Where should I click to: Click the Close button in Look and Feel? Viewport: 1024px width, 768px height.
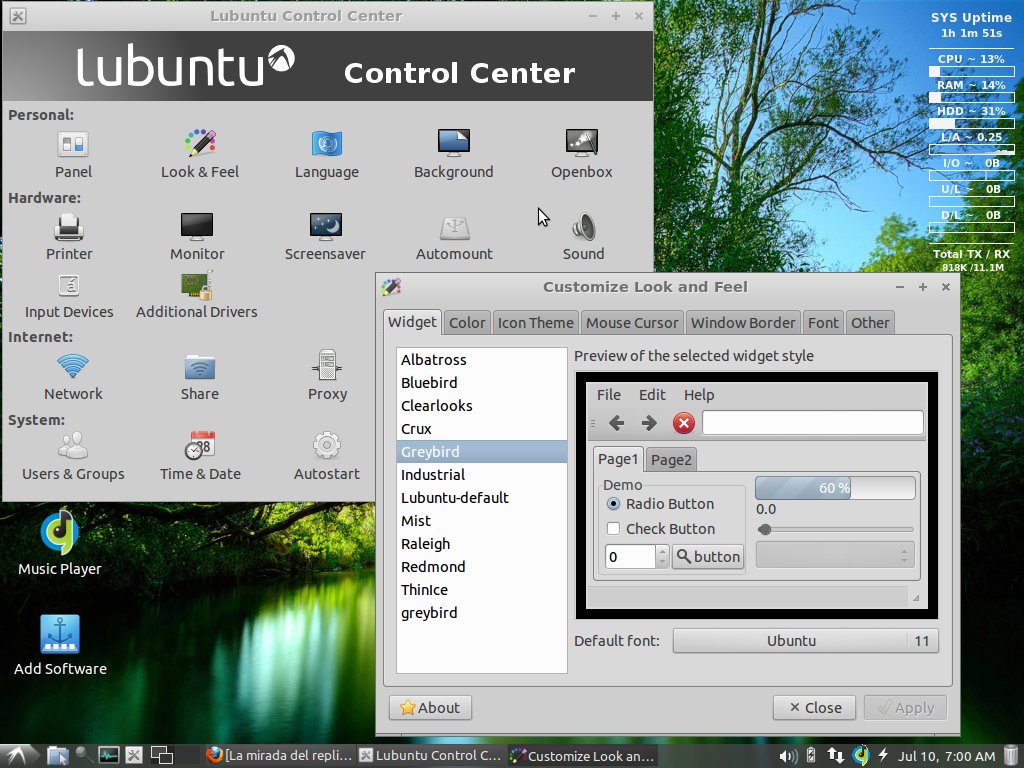tap(814, 707)
